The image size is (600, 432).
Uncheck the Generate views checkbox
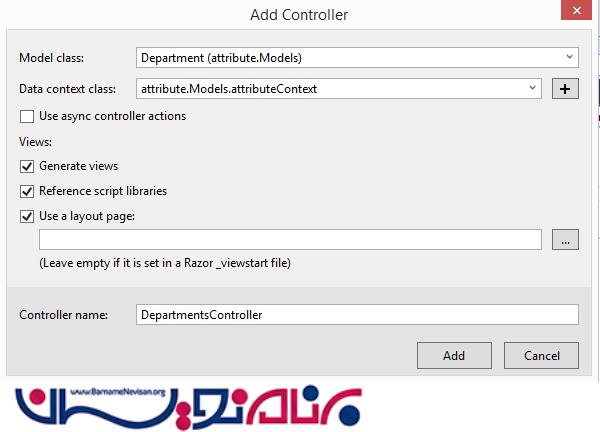click(27, 166)
